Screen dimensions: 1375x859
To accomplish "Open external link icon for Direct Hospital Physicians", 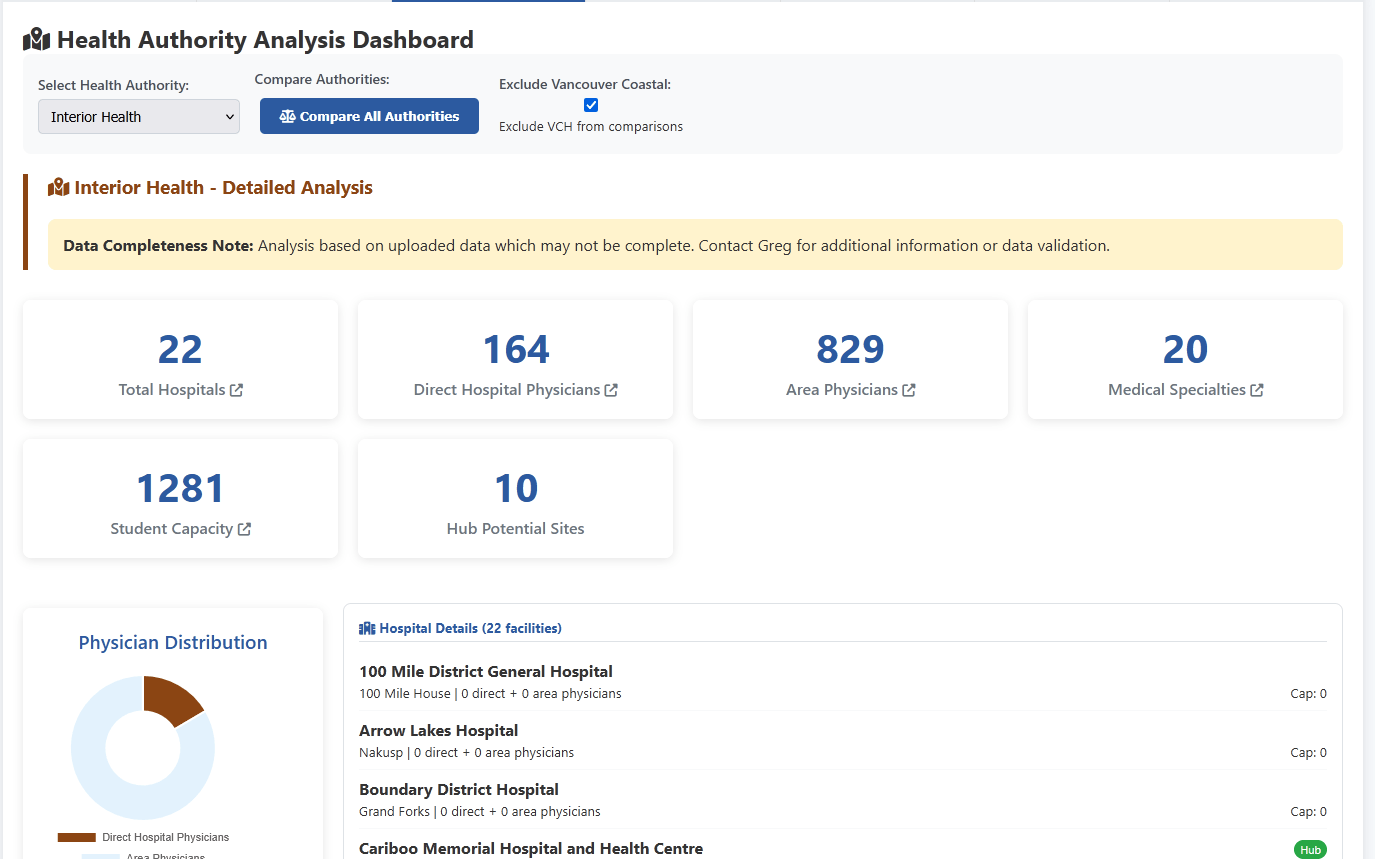I will point(611,390).
